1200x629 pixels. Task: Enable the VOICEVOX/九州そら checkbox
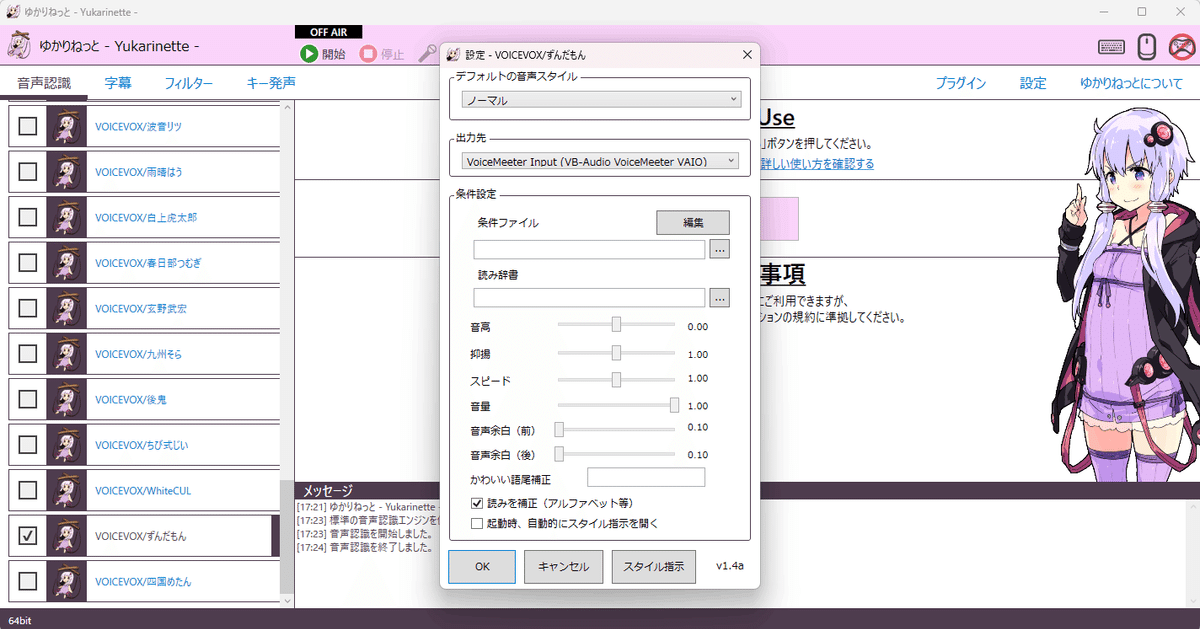(x=28, y=354)
